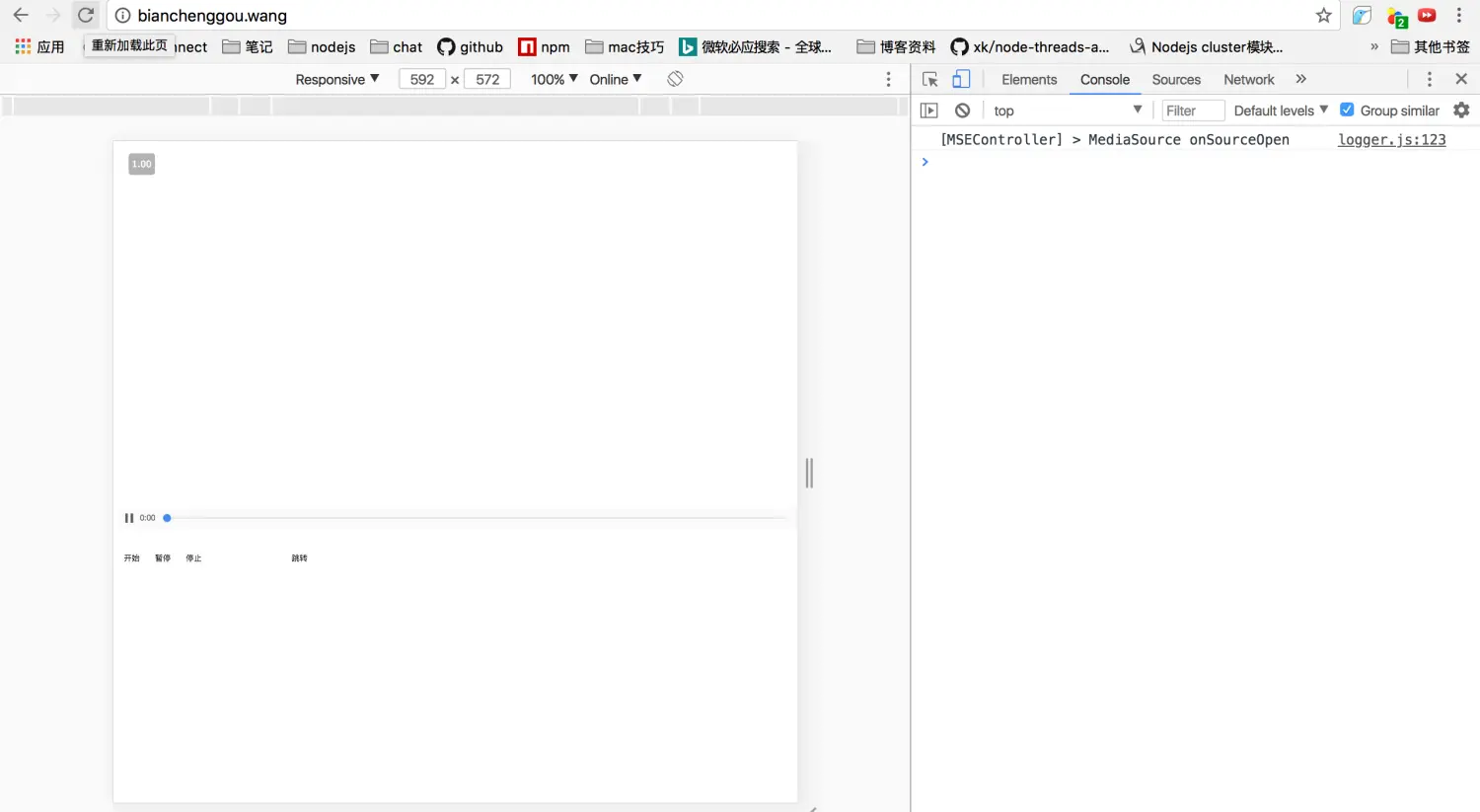Viewport: 1480px width, 812px height.
Task: Open DevTools customize menu
Action: (x=1429, y=79)
